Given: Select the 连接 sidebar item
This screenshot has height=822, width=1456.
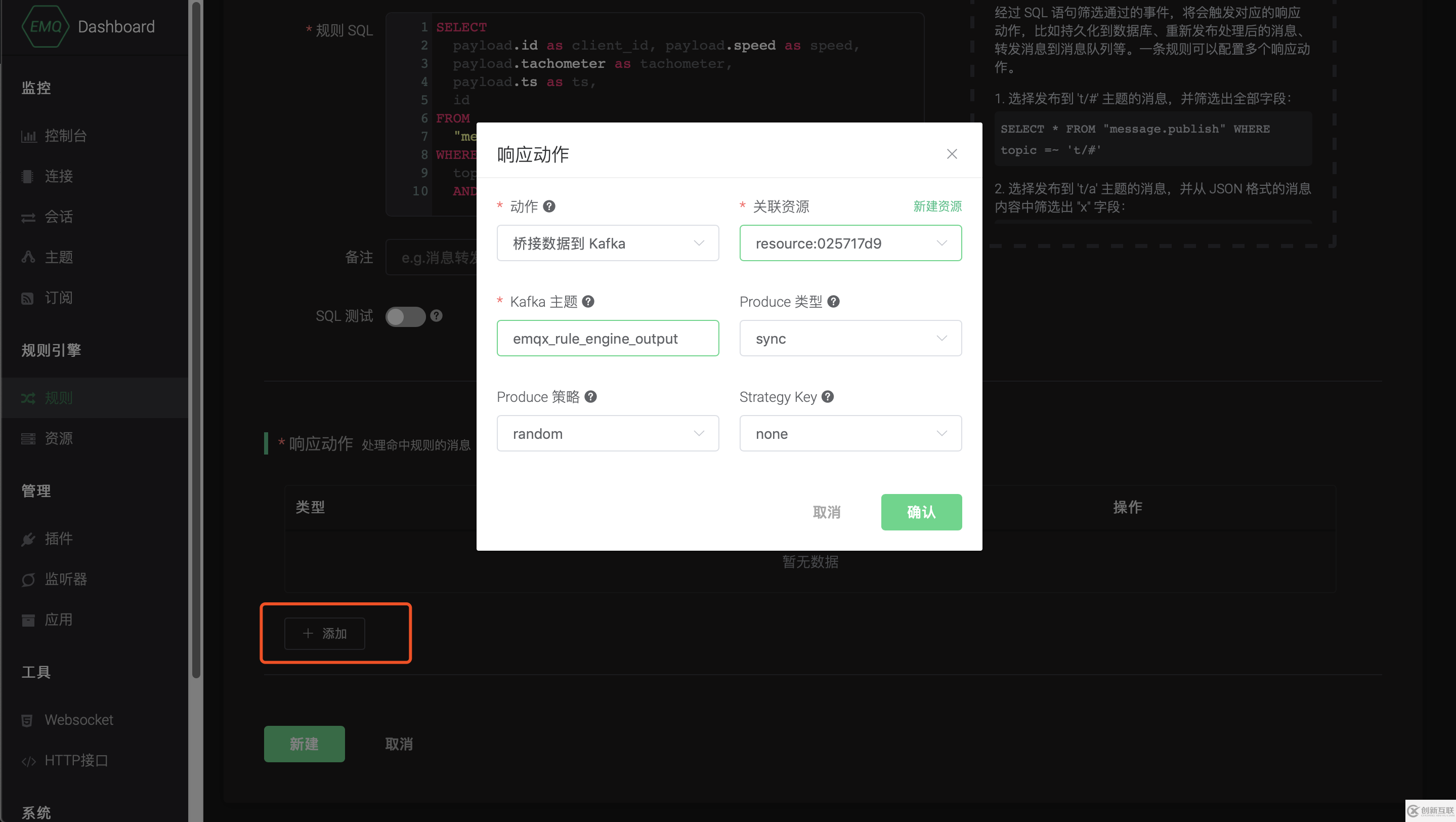Looking at the screenshot, I should pyautogui.click(x=59, y=176).
